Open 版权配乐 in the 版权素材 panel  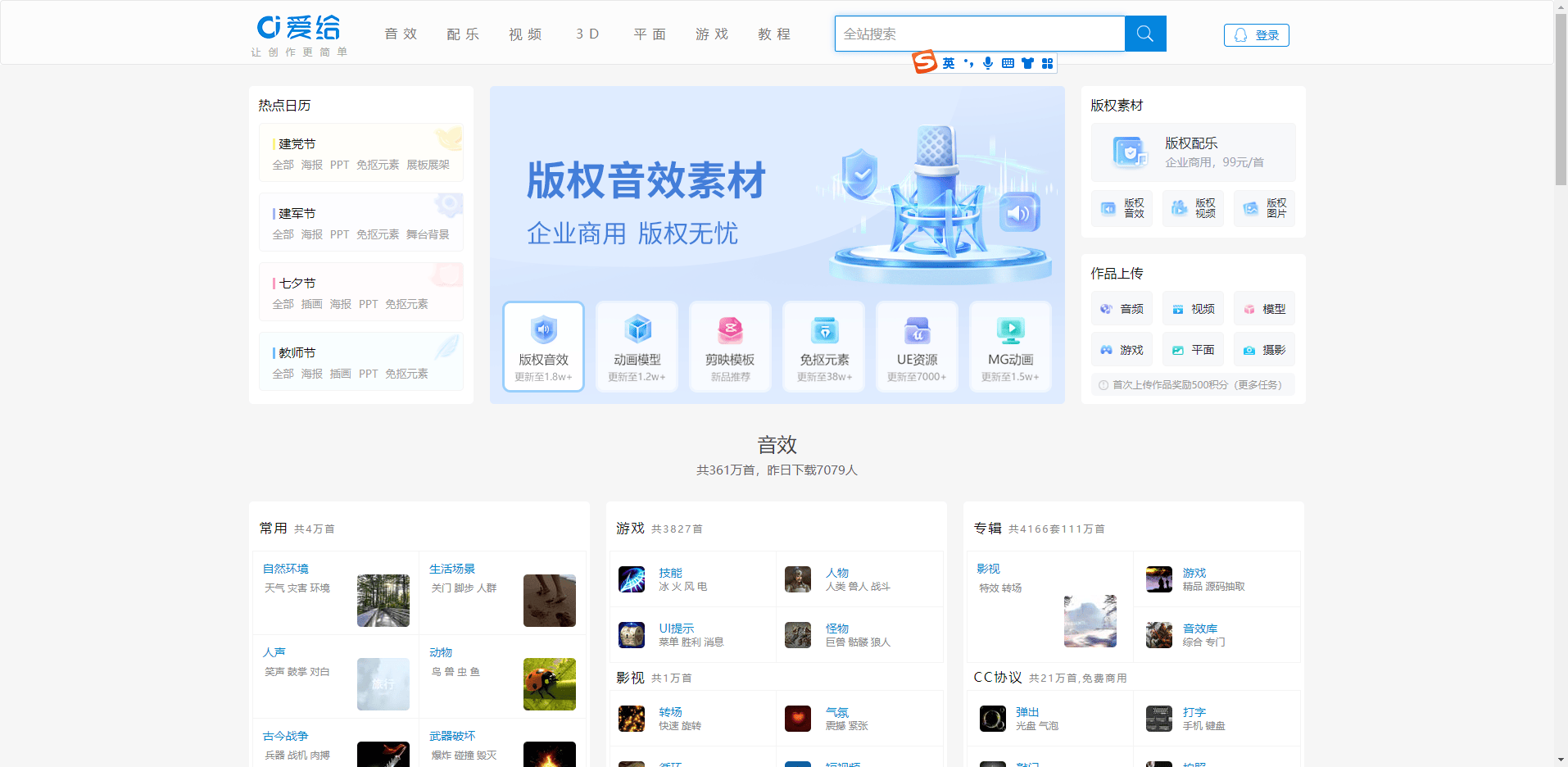click(x=1192, y=152)
